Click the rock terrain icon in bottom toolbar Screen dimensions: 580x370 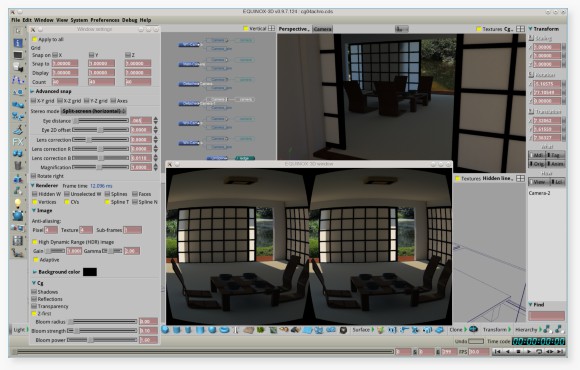pos(249,330)
